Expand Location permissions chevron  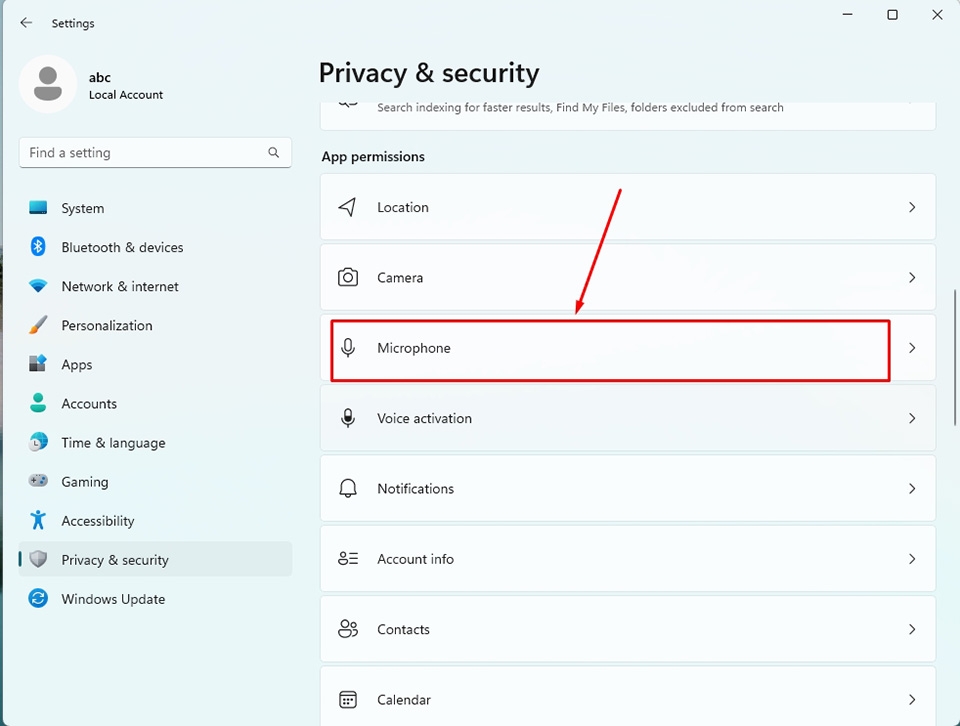pos(912,207)
